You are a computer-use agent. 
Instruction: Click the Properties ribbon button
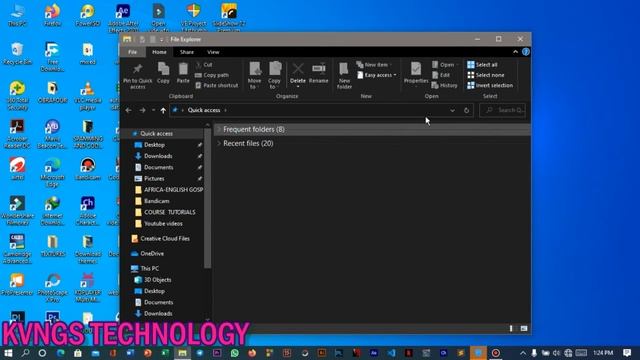click(416, 73)
